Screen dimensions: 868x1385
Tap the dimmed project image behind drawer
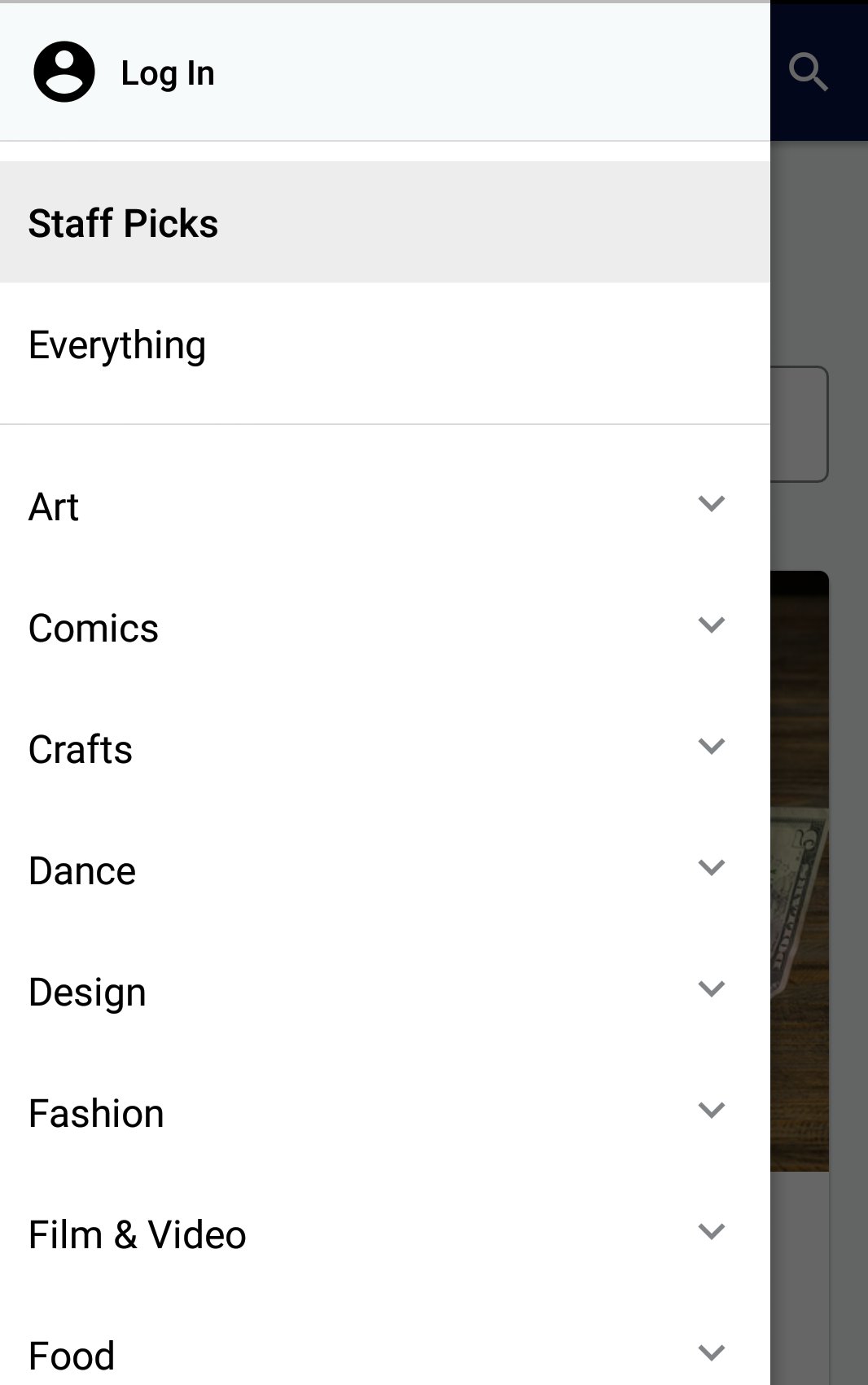click(800, 871)
